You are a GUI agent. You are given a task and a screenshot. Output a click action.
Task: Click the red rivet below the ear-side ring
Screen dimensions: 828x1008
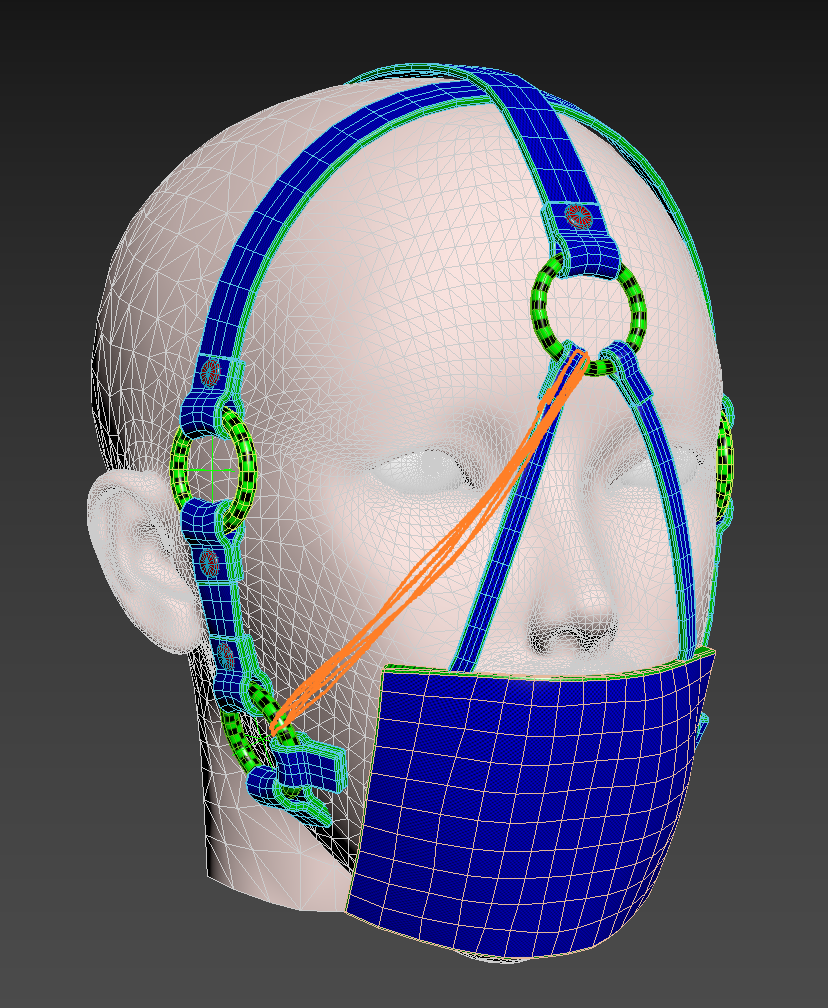pyautogui.click(x=209, y=561)
